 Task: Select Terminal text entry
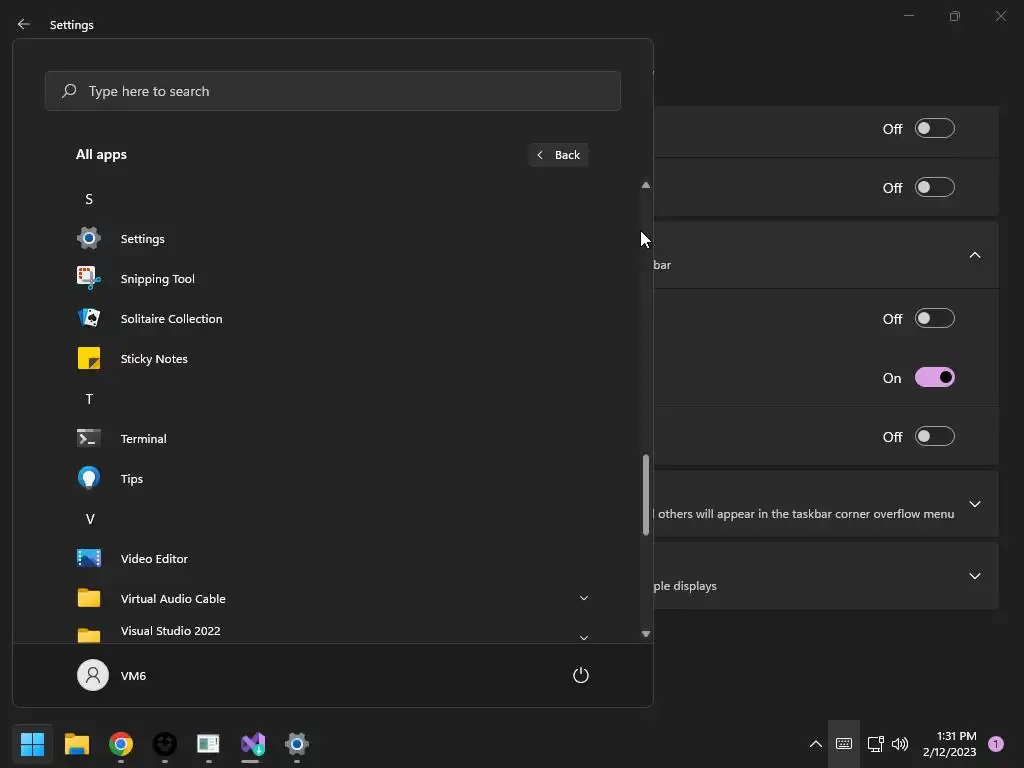(x=144, y=439)
